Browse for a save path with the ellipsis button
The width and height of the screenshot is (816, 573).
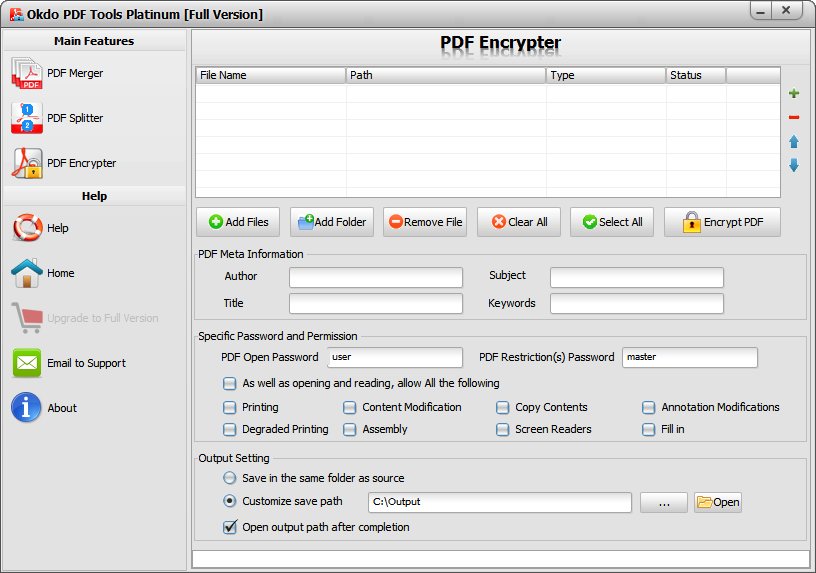[664, 502]
